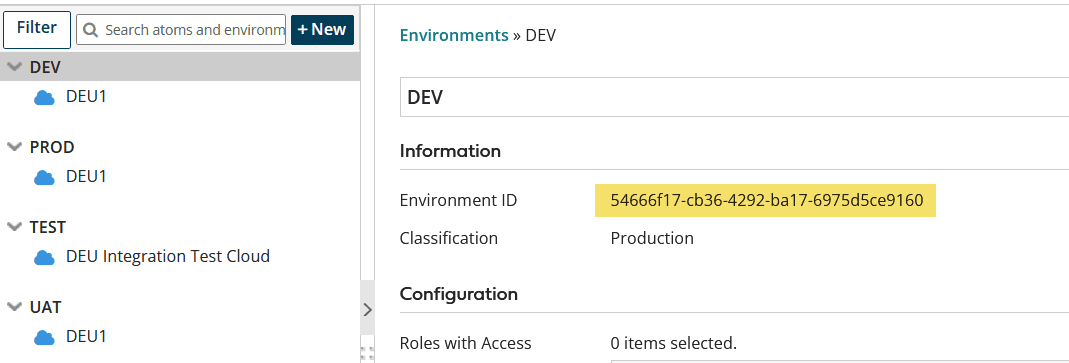The height and width of the screenshot is (363, 1069).
Task: Click the Classification label
Action: (449, 238)
